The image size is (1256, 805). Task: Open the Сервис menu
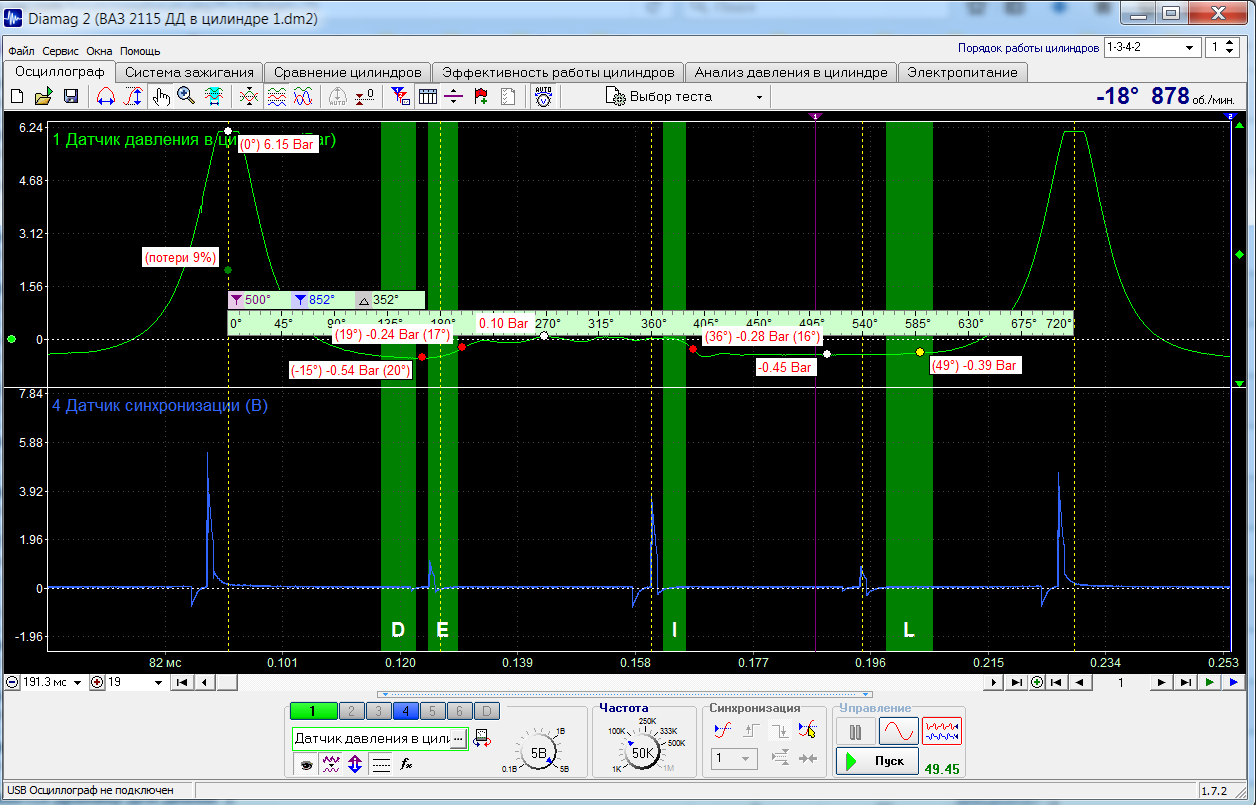pyautogui.click(x=61, y=51)
